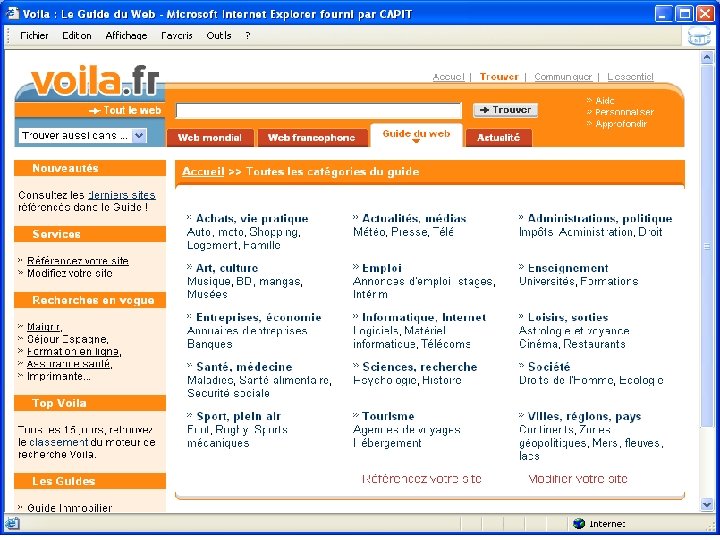720x540 pixels.
Task: Expand the 'Trouver aussi dans' dropdown
Action: pos(139,136)
